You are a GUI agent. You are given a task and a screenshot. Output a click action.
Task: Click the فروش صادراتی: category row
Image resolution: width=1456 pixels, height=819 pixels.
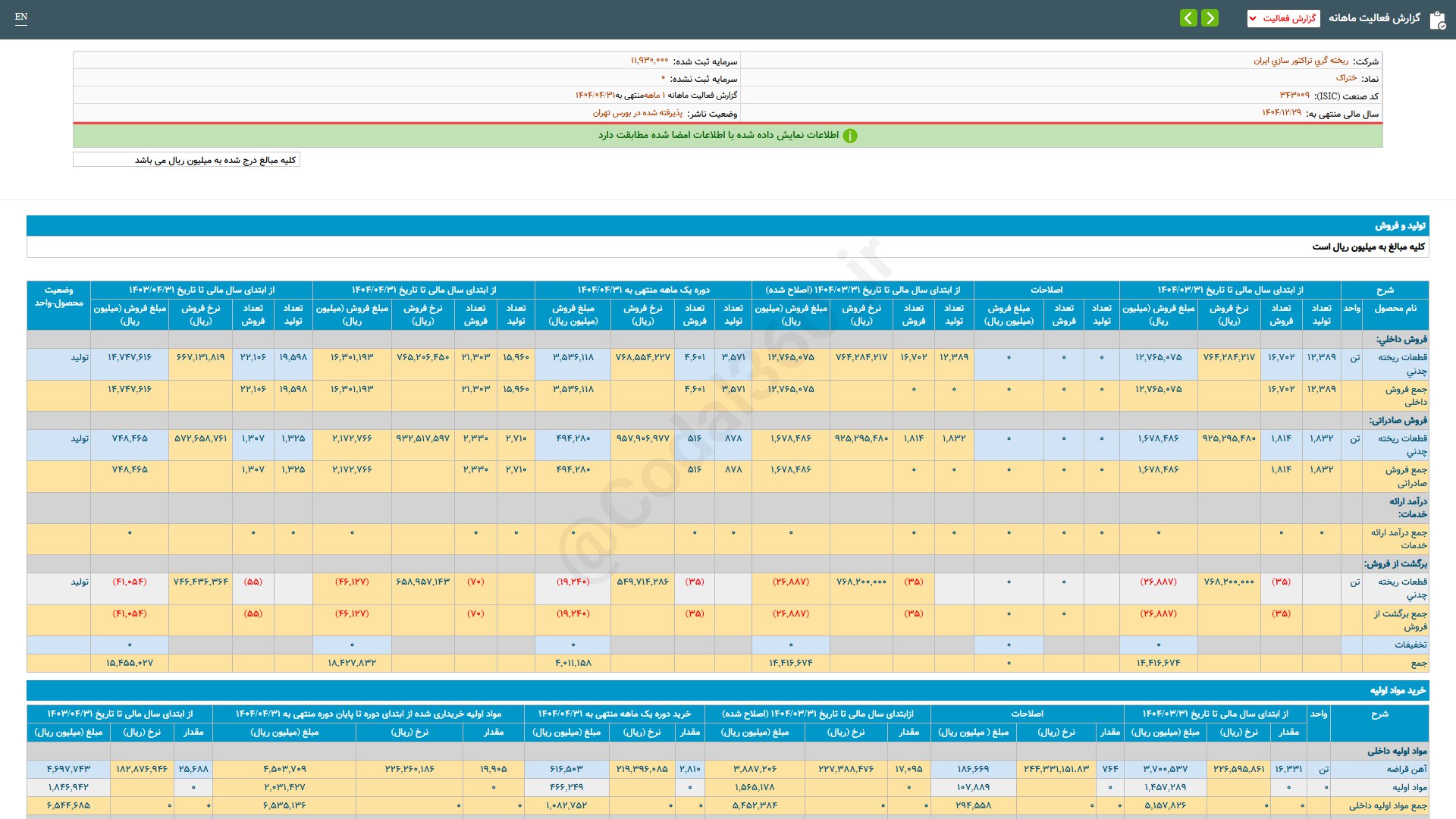pyautogui.click(x=728, y=421)
